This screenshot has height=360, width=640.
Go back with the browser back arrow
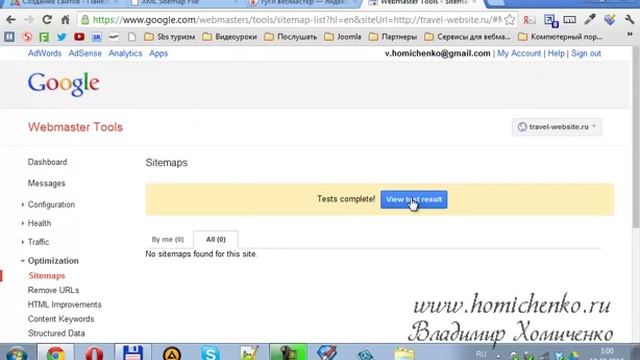click(x=11, y=20)
